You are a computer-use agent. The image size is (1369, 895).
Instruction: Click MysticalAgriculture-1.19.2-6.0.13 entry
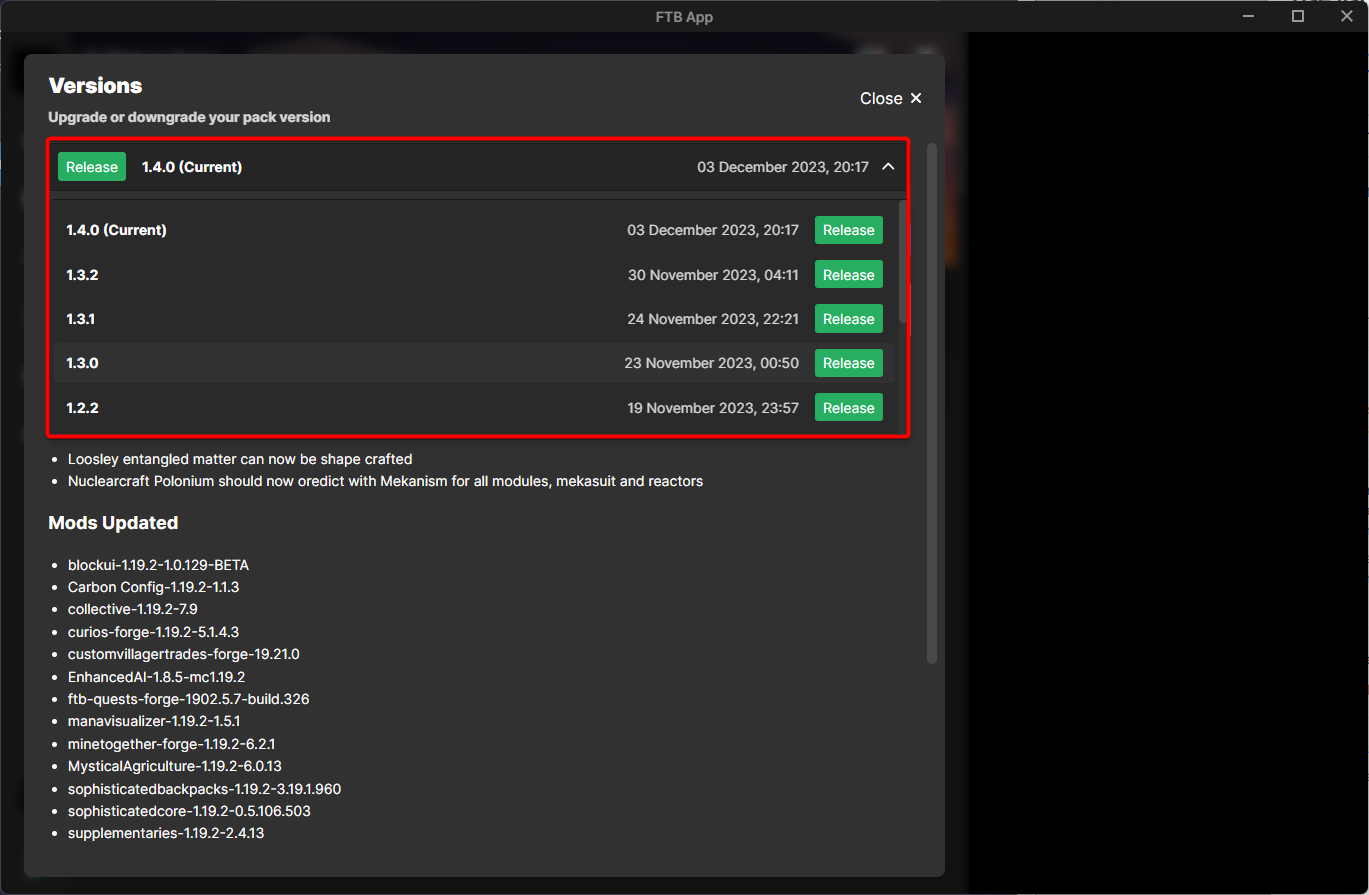click(175, 766)
